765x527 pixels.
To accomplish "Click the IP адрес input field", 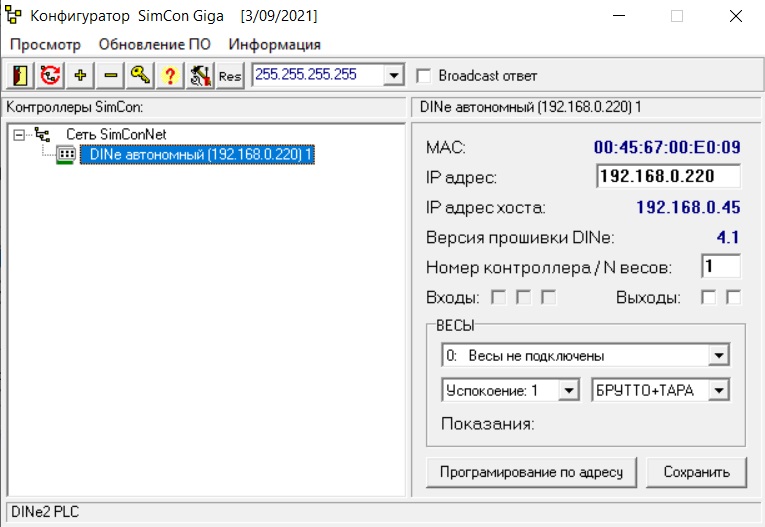I will [668, 176].
